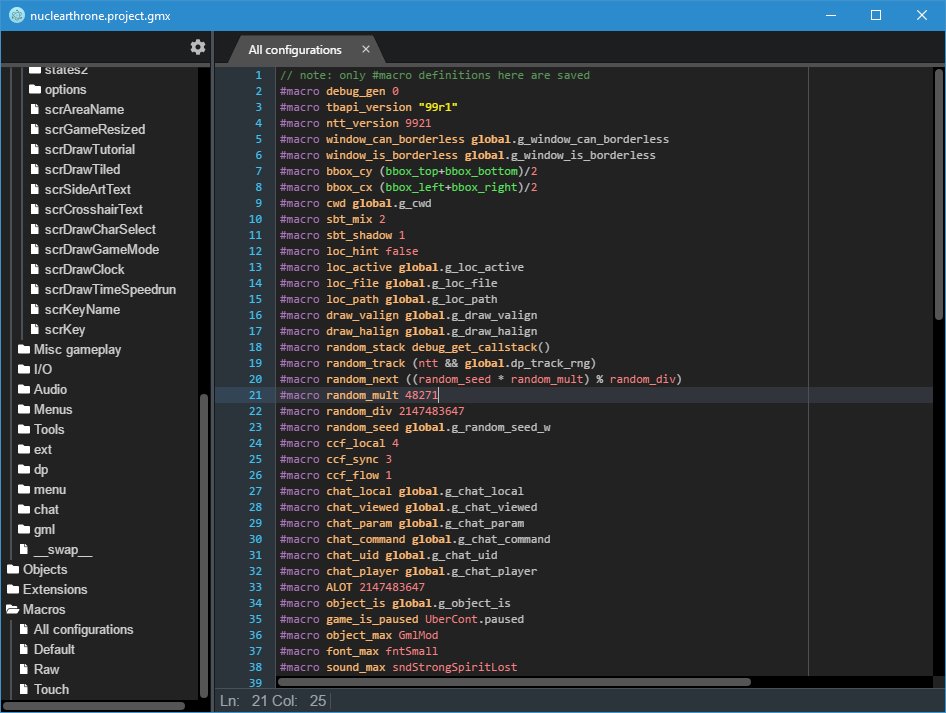
Task: Click UberCont on game_is_paused line
Action: pos(451,619)
